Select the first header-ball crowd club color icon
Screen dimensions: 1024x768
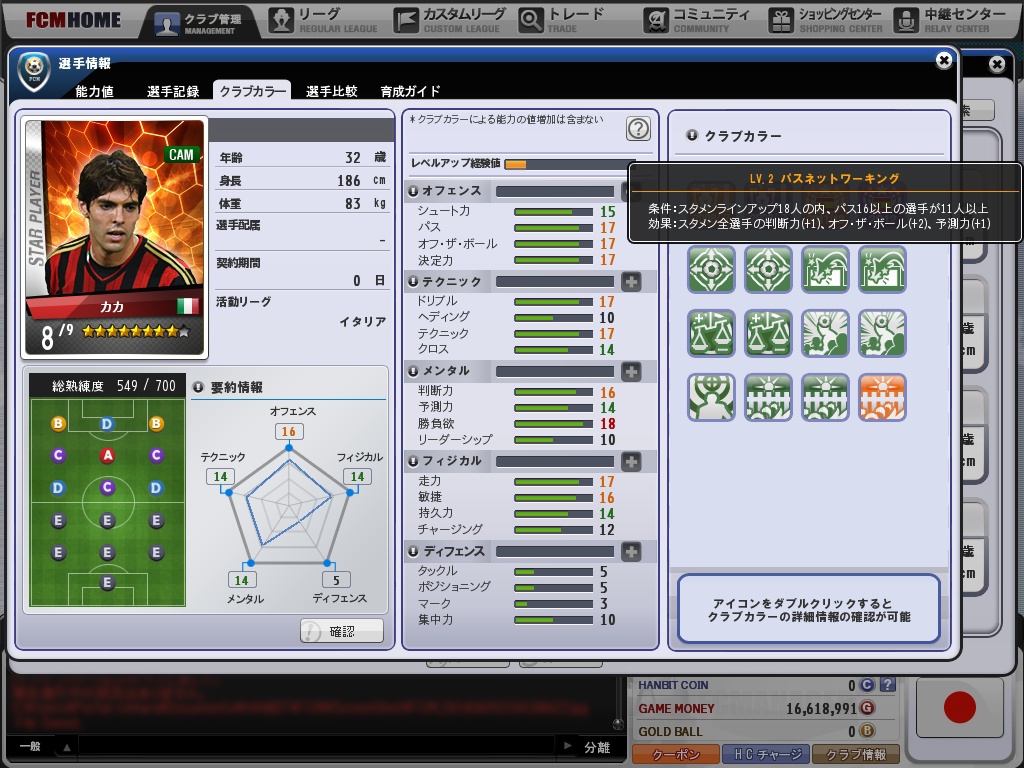(825, 333)
